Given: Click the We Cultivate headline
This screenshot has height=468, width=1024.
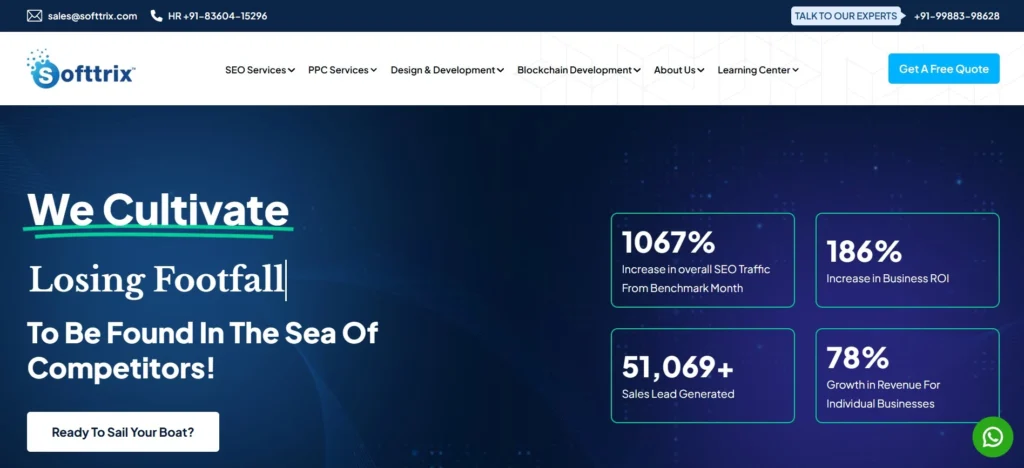Looking at the screenshot, I should coord(158,210).
